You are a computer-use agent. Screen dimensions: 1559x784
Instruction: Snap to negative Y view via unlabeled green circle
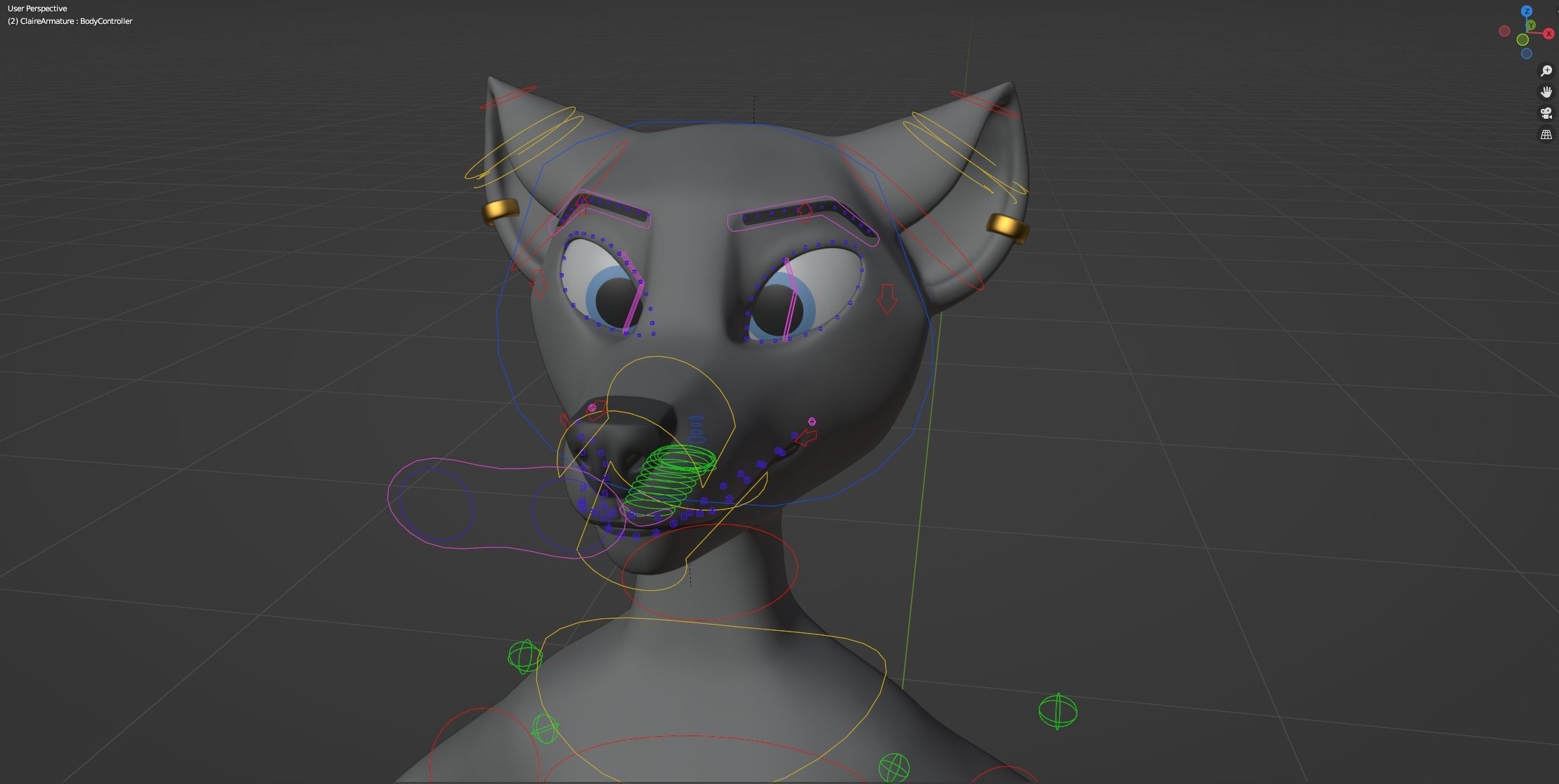1522,39
